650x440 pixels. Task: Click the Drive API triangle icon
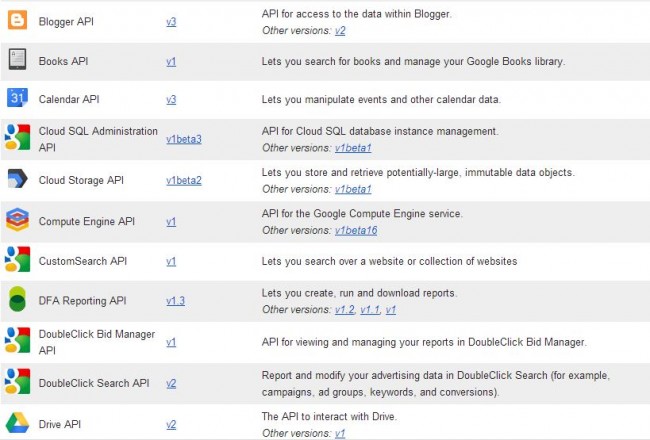[17, 423]
